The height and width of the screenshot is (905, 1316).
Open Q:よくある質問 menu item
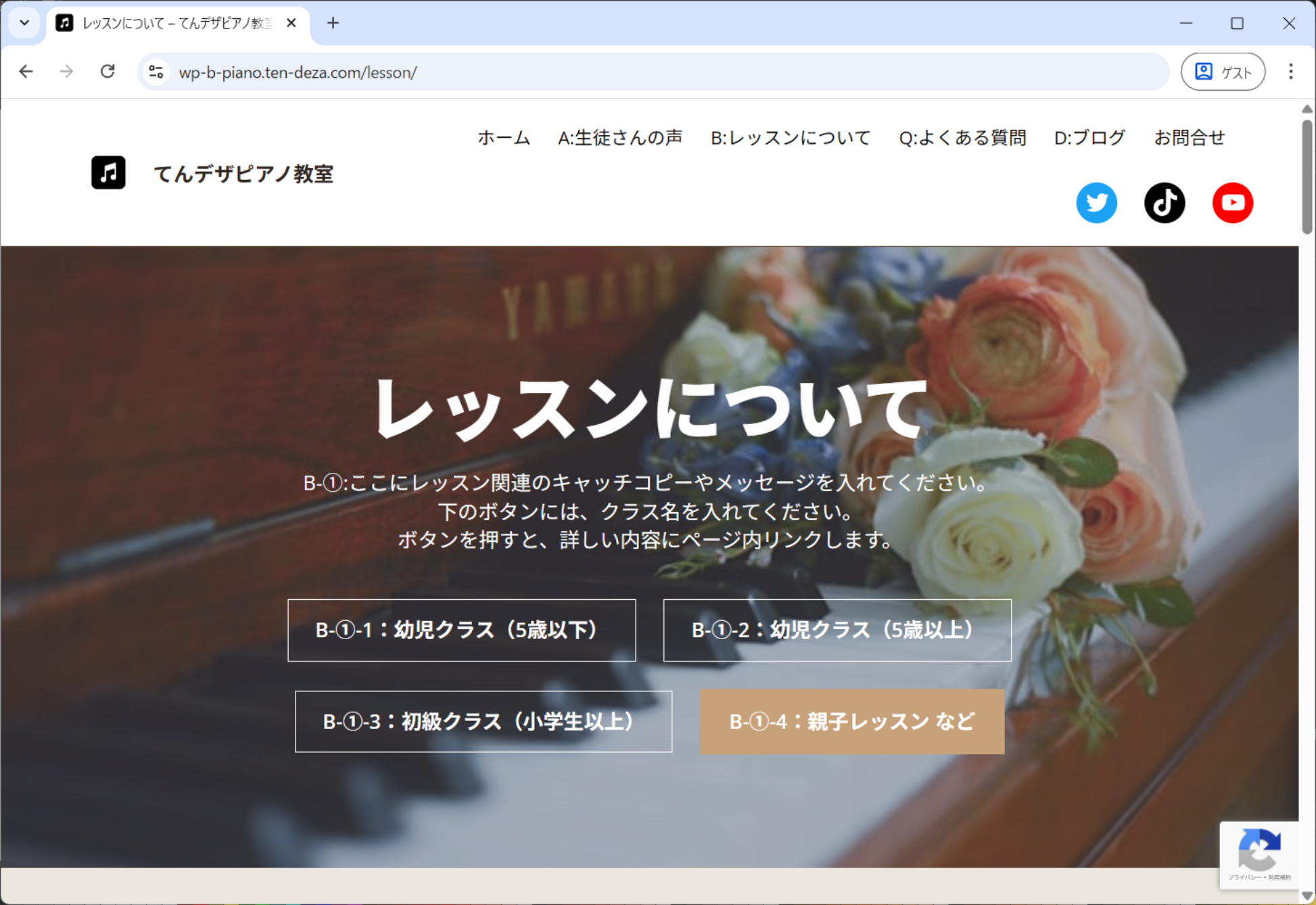coord(962,138)
